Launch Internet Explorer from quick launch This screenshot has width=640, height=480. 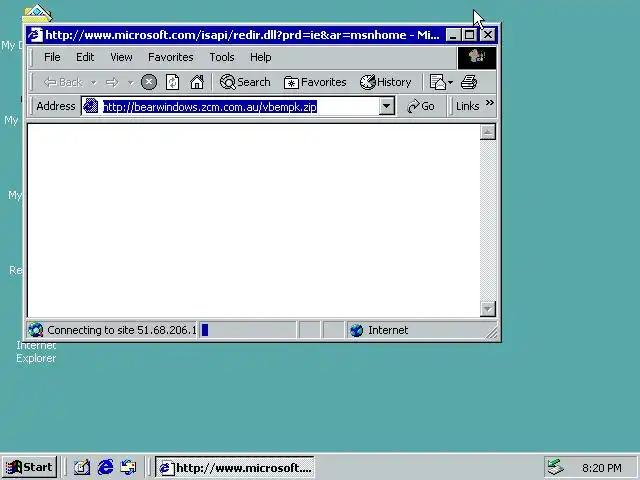coord(105,467)
